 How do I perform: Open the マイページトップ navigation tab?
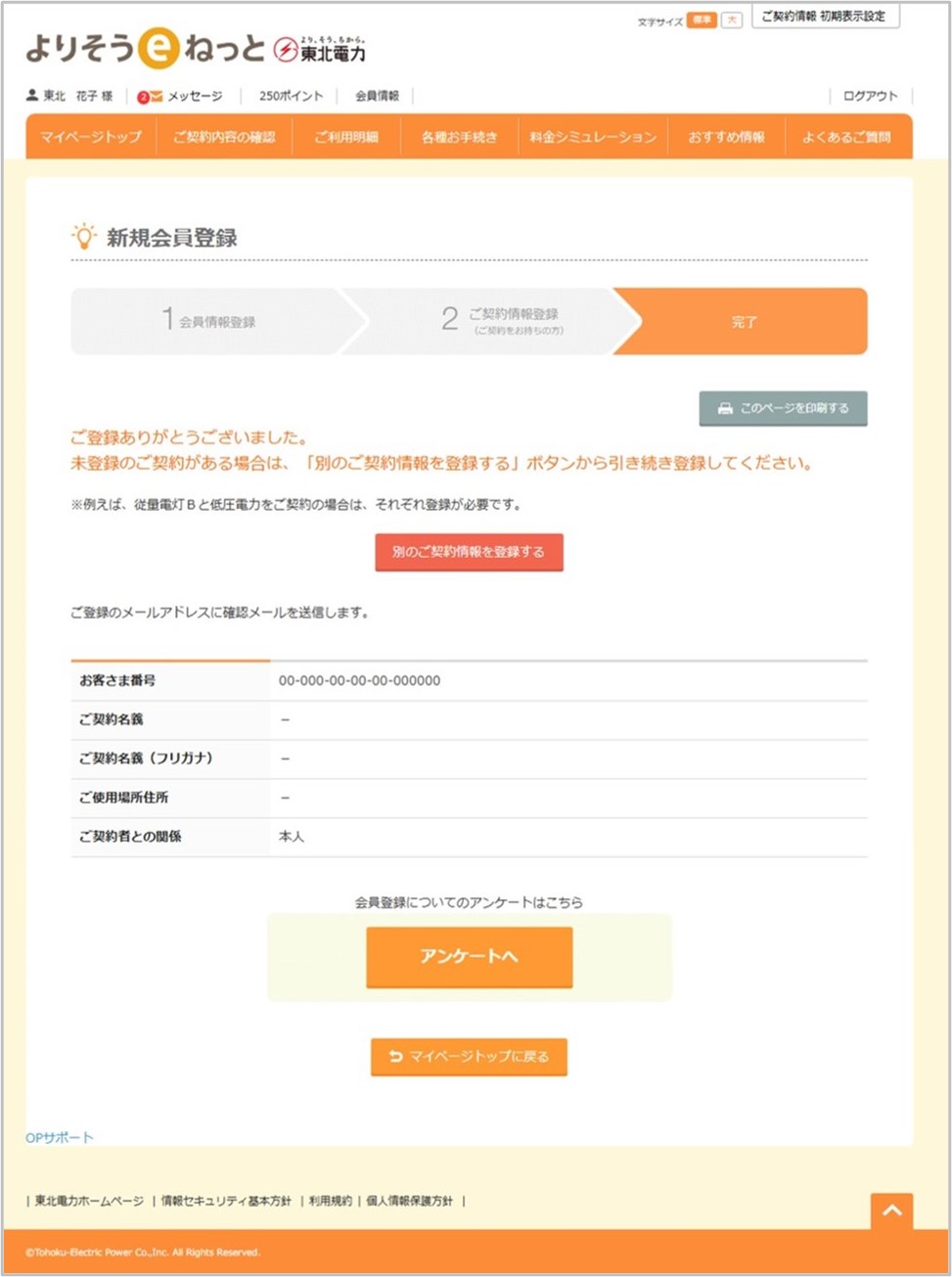click(x=89, y=137)
